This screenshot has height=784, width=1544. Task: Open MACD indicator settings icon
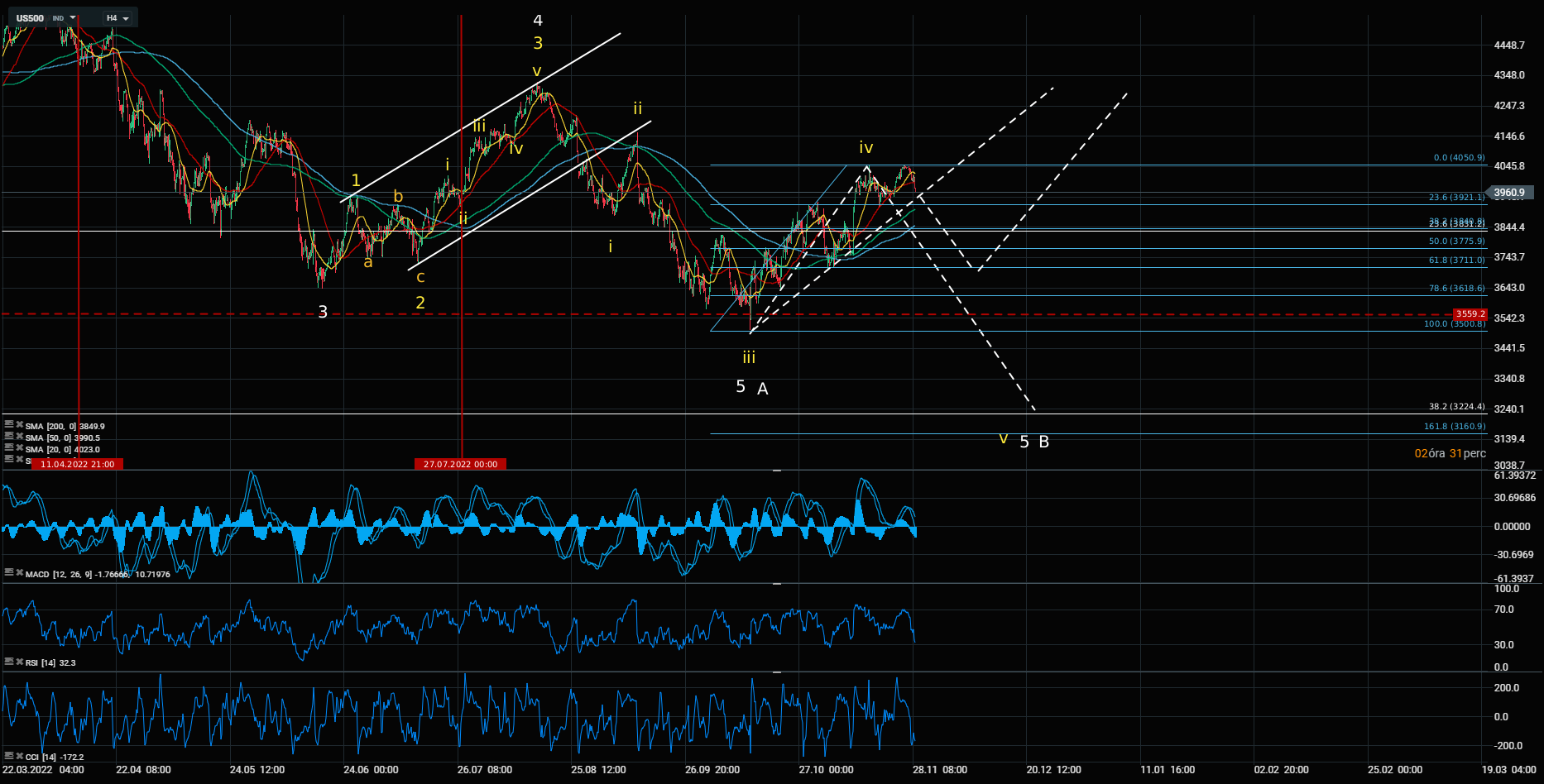pos(9,572)
